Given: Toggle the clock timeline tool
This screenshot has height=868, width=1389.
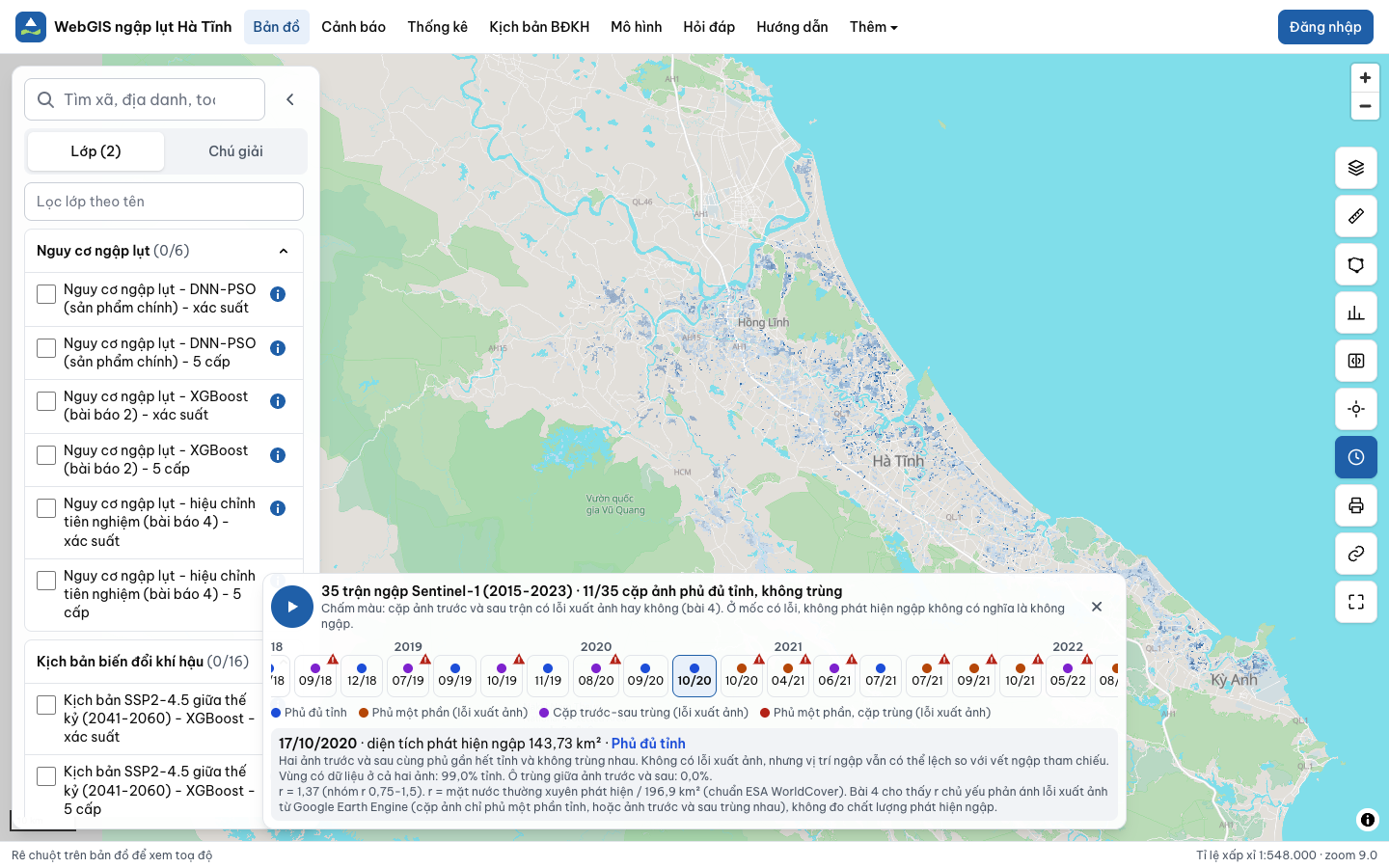Looking at the screenshot, I should coord(1355,457).
